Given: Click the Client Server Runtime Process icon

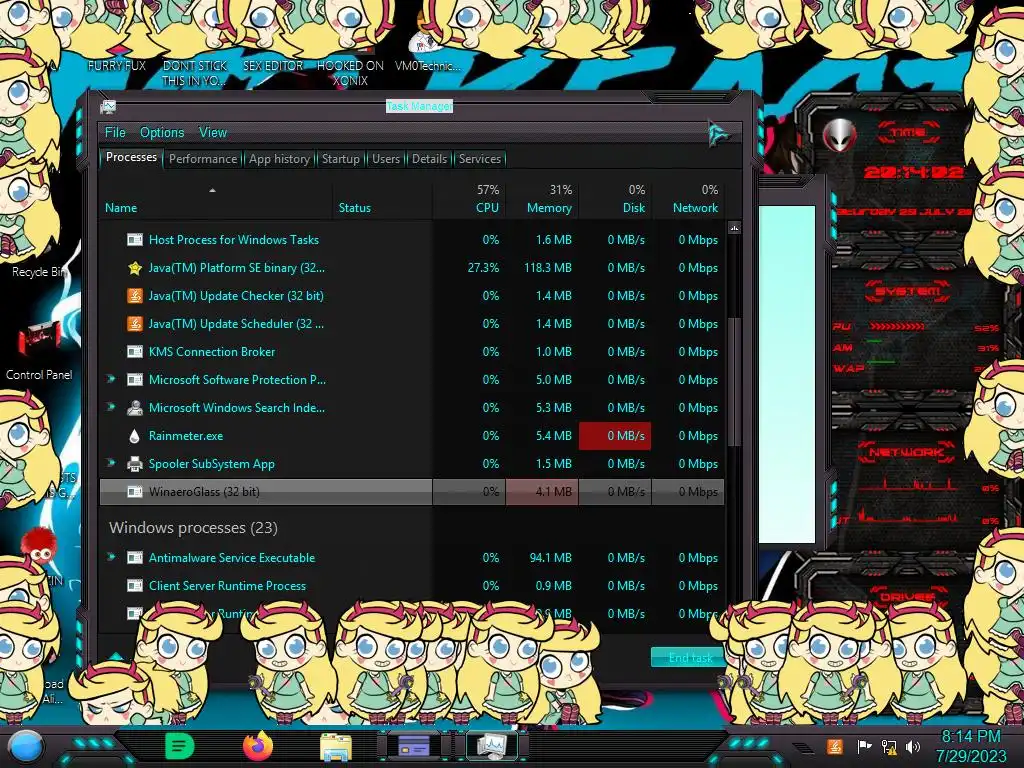Looking at the screenshot, I should (135, 586).
